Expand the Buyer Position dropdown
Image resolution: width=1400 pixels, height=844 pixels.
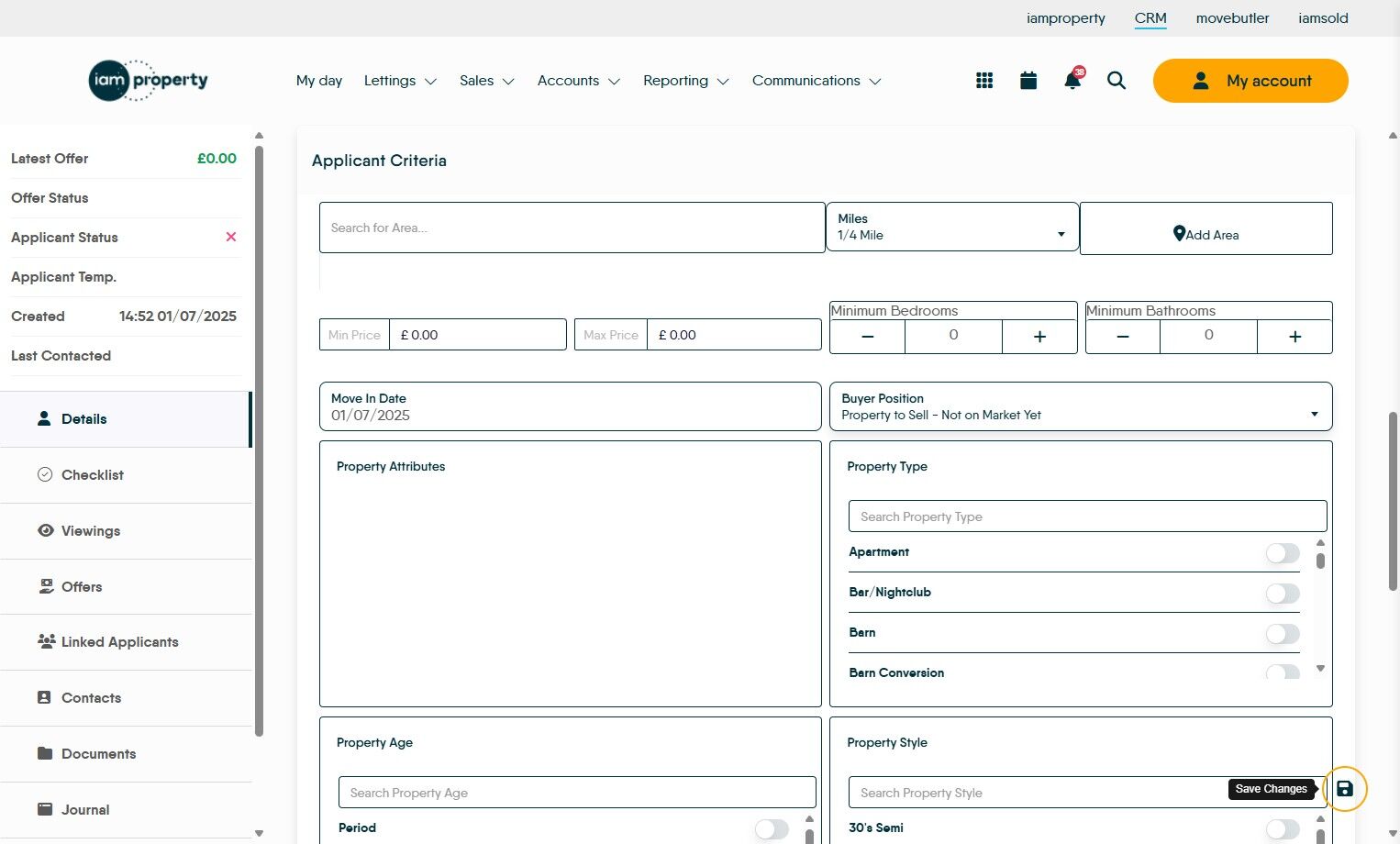(1080, 406)
